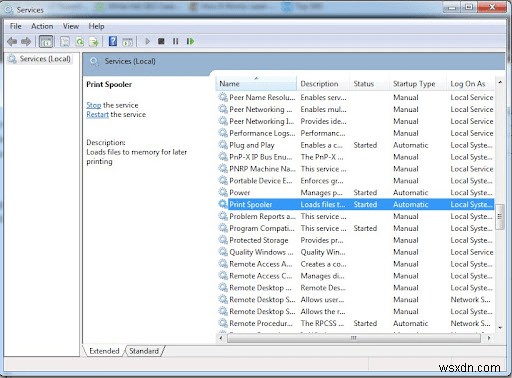The width and height of the screenshot is (512, 378).
Task: Open the Help menu
Action: pyautogui.click(x=96, y=26)
